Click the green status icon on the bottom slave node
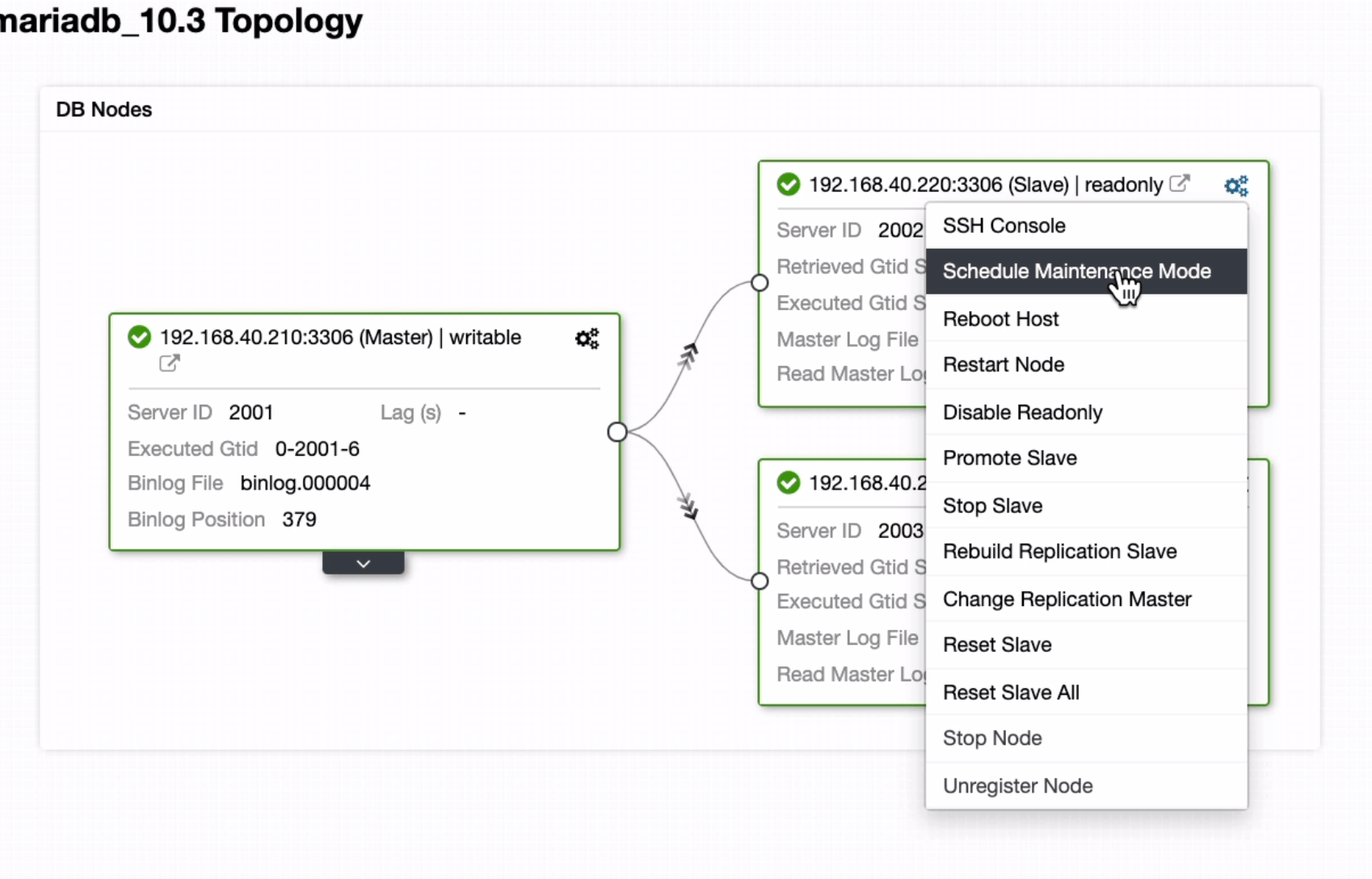The height and width of the screenshot is (879, 1372). [788, 482]
